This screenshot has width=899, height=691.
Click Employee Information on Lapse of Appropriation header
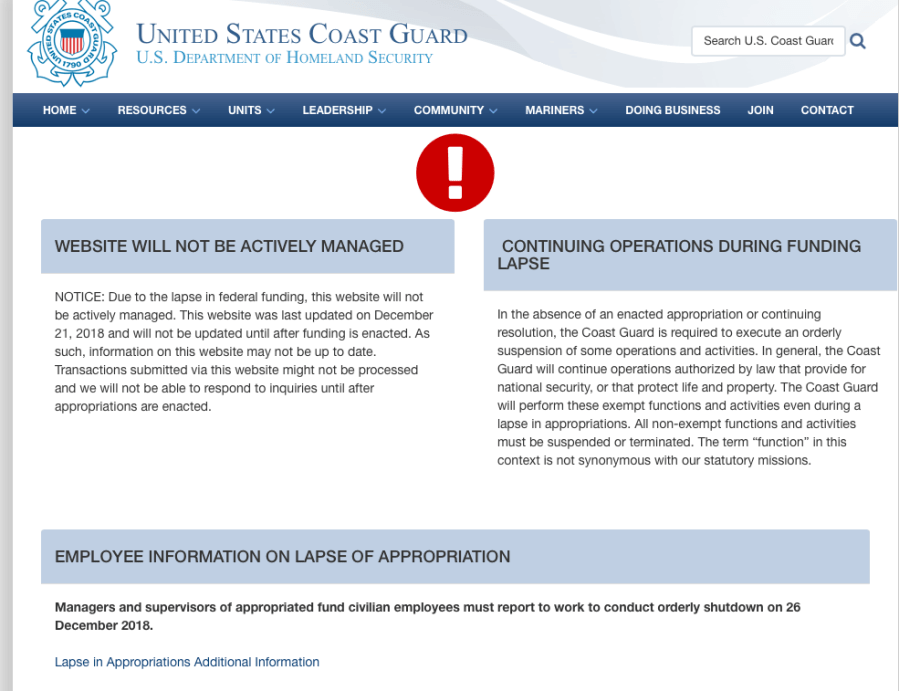[282, 556]
